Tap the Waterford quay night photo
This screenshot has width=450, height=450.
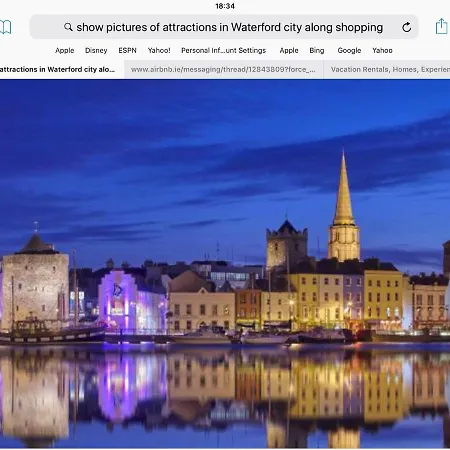[225, 264]
